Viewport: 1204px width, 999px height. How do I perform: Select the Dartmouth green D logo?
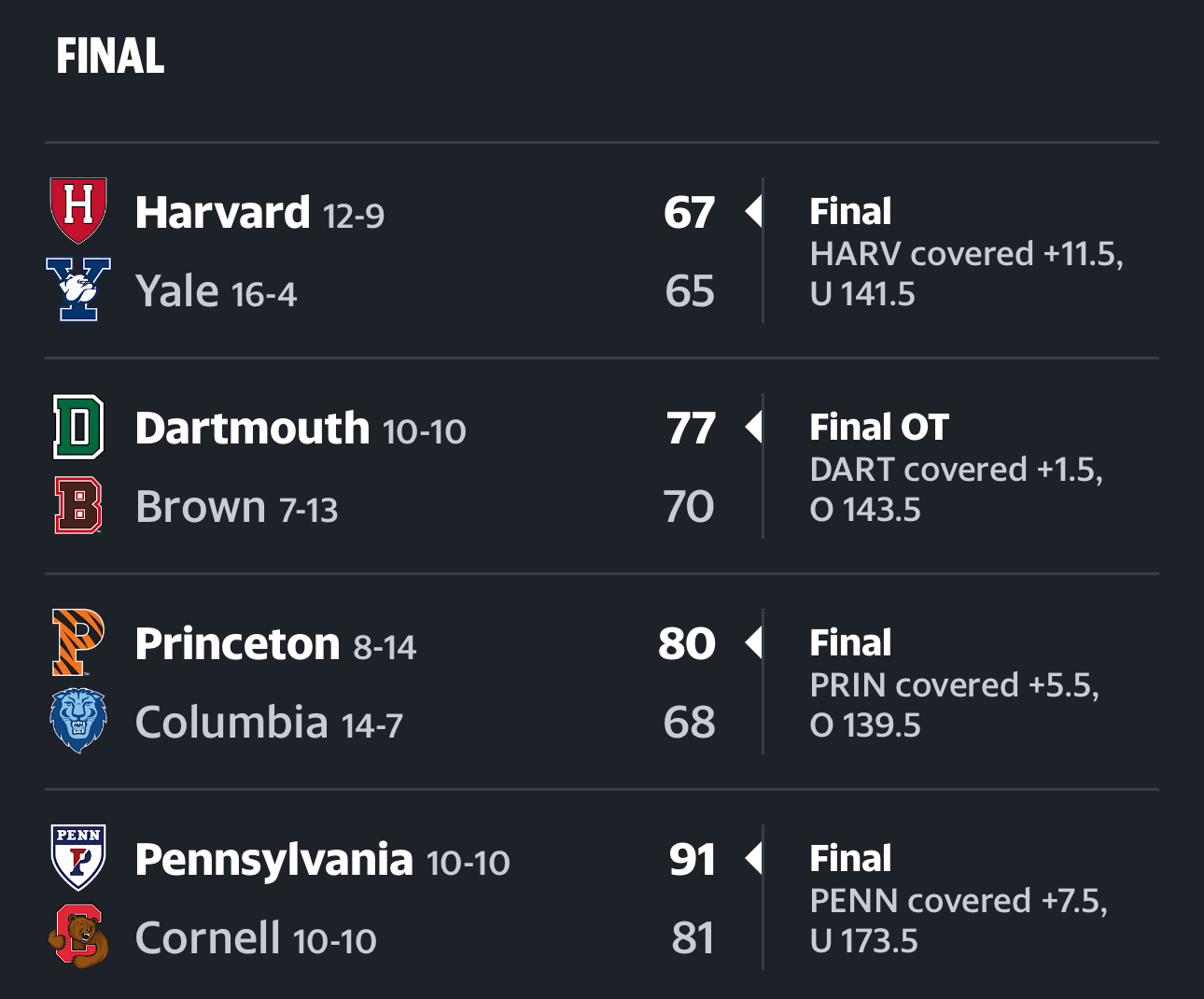78,427
